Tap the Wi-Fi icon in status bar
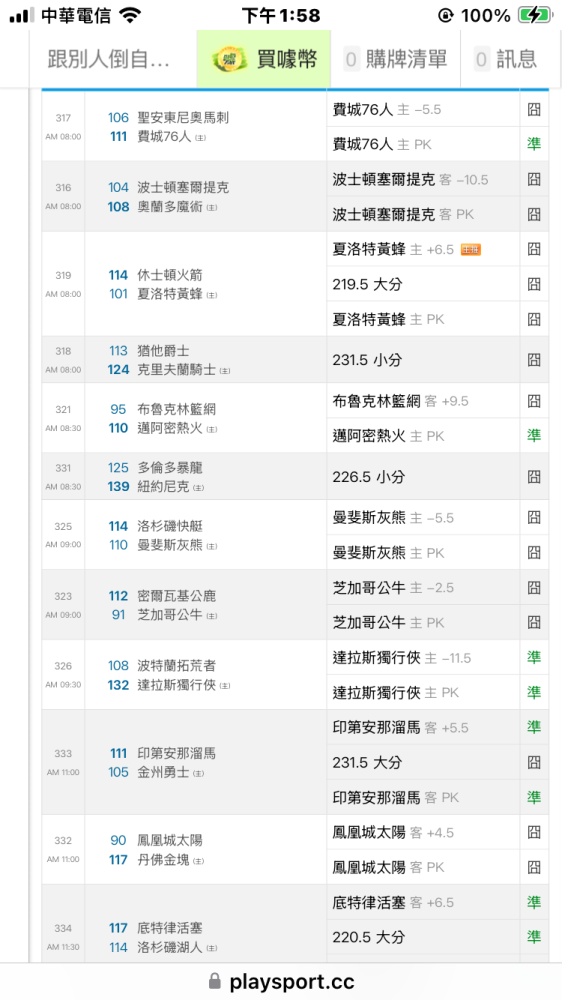Screen dimensions: 562x1000 (129, 15)
